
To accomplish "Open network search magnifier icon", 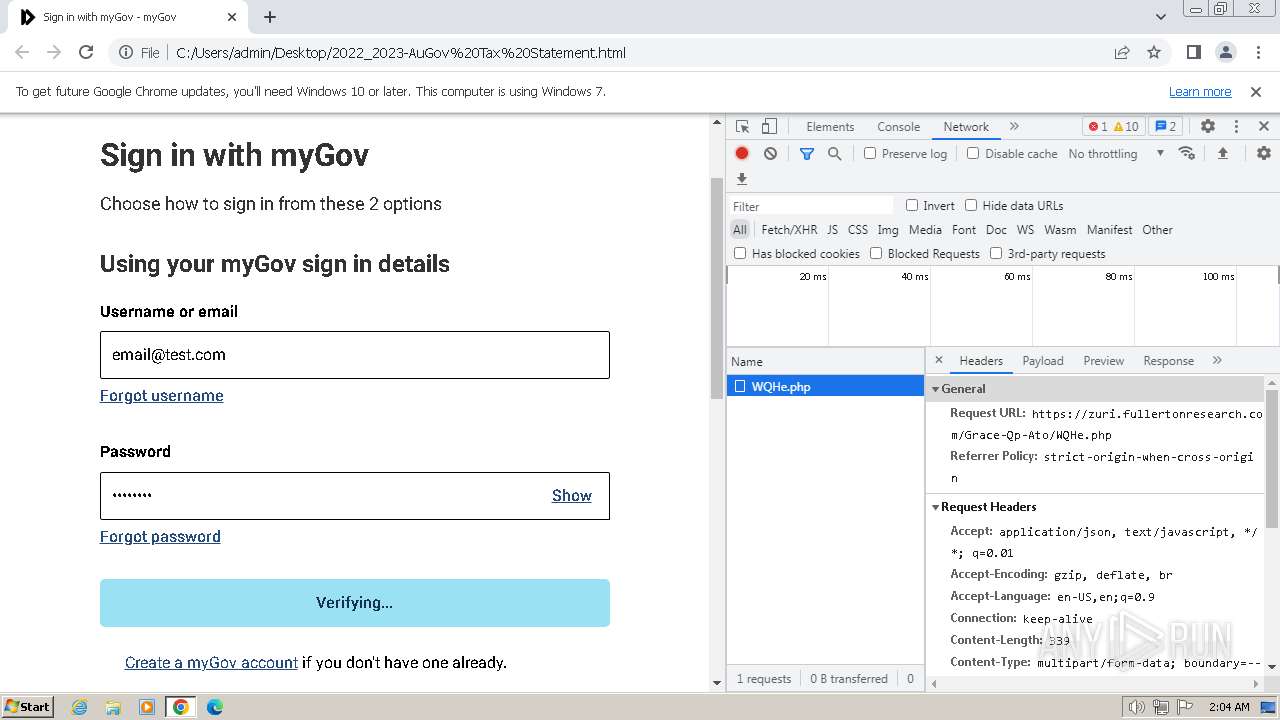I will 835,153.
